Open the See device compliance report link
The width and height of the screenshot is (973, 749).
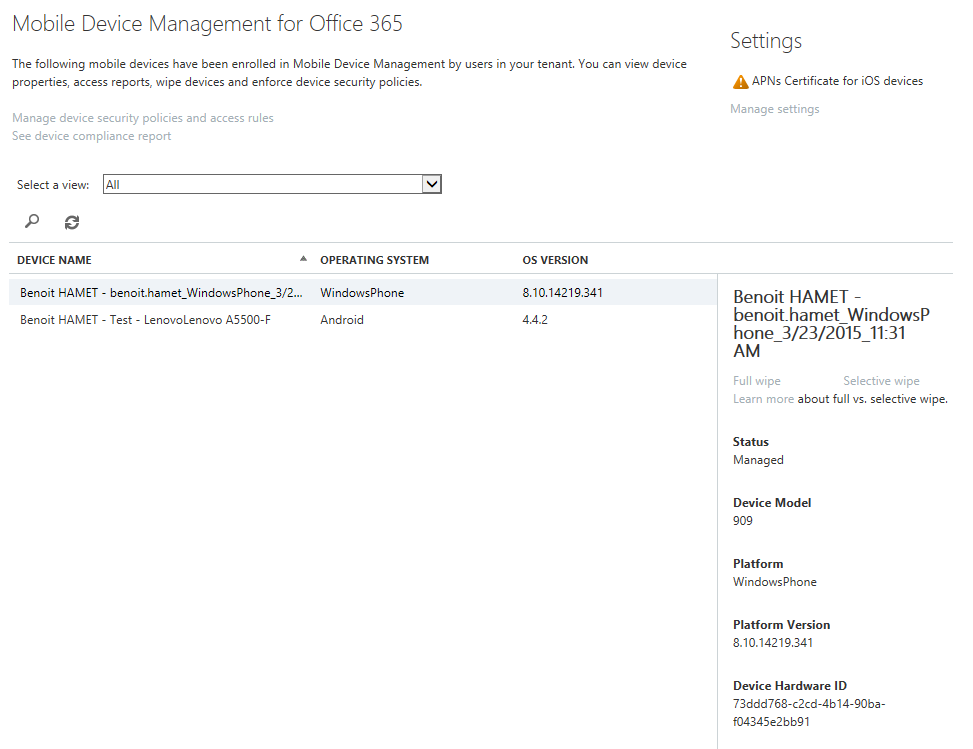pos(91,136)
